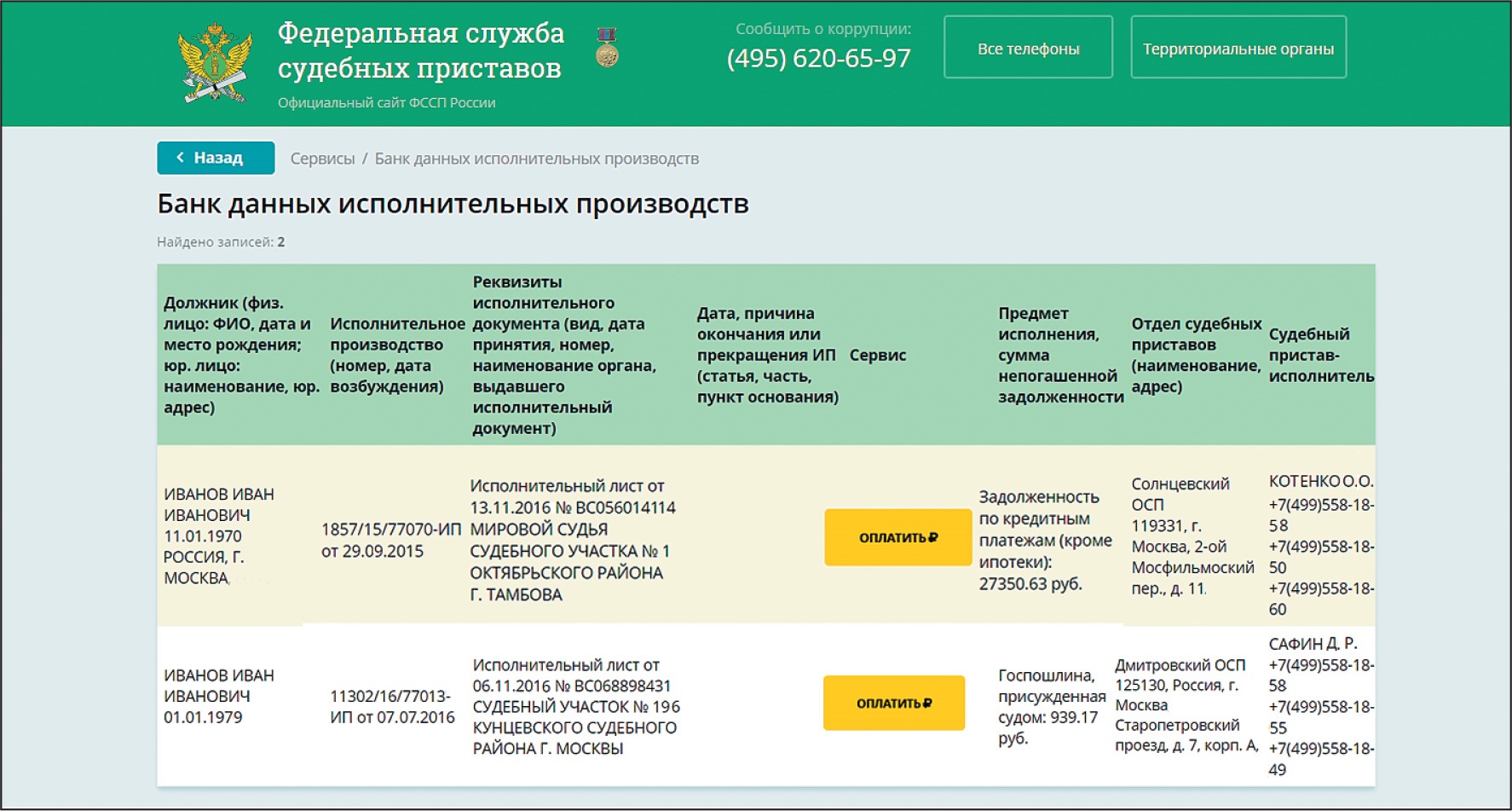The image size is (1512, 811).
Task: Click the Федеральная служба судебных приставов title
Action: point(420,50)
